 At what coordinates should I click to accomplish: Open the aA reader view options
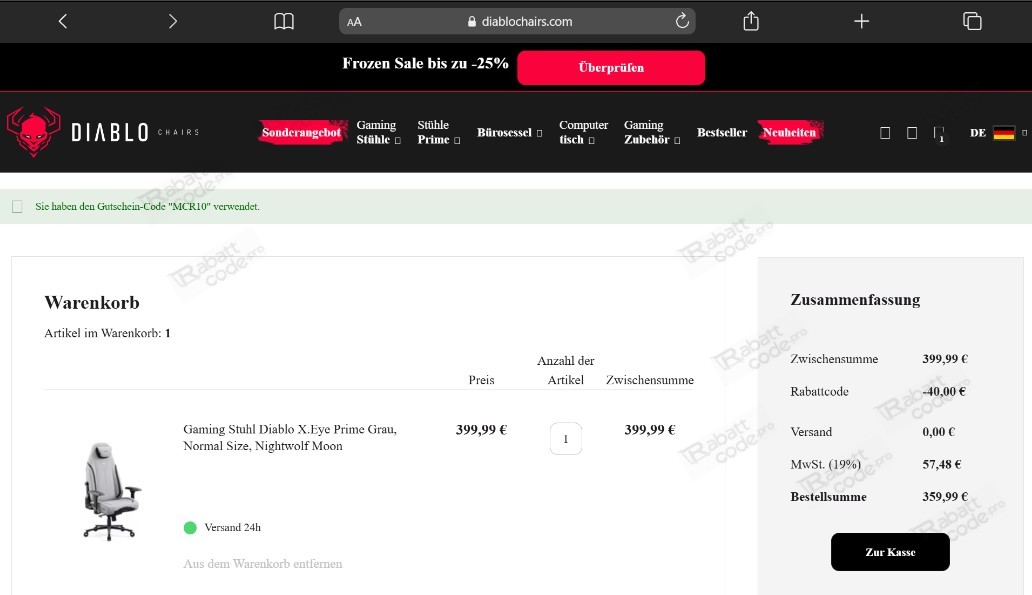pos(354,21)
